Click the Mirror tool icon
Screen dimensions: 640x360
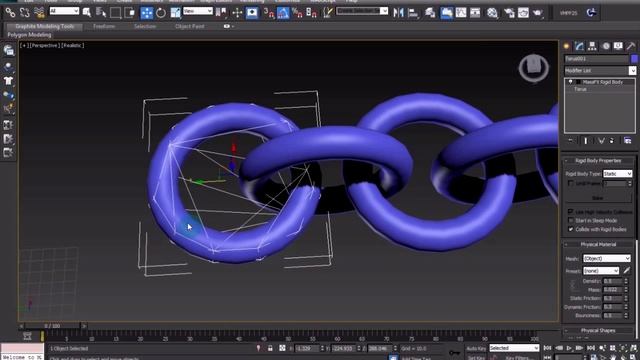(398, 13)
